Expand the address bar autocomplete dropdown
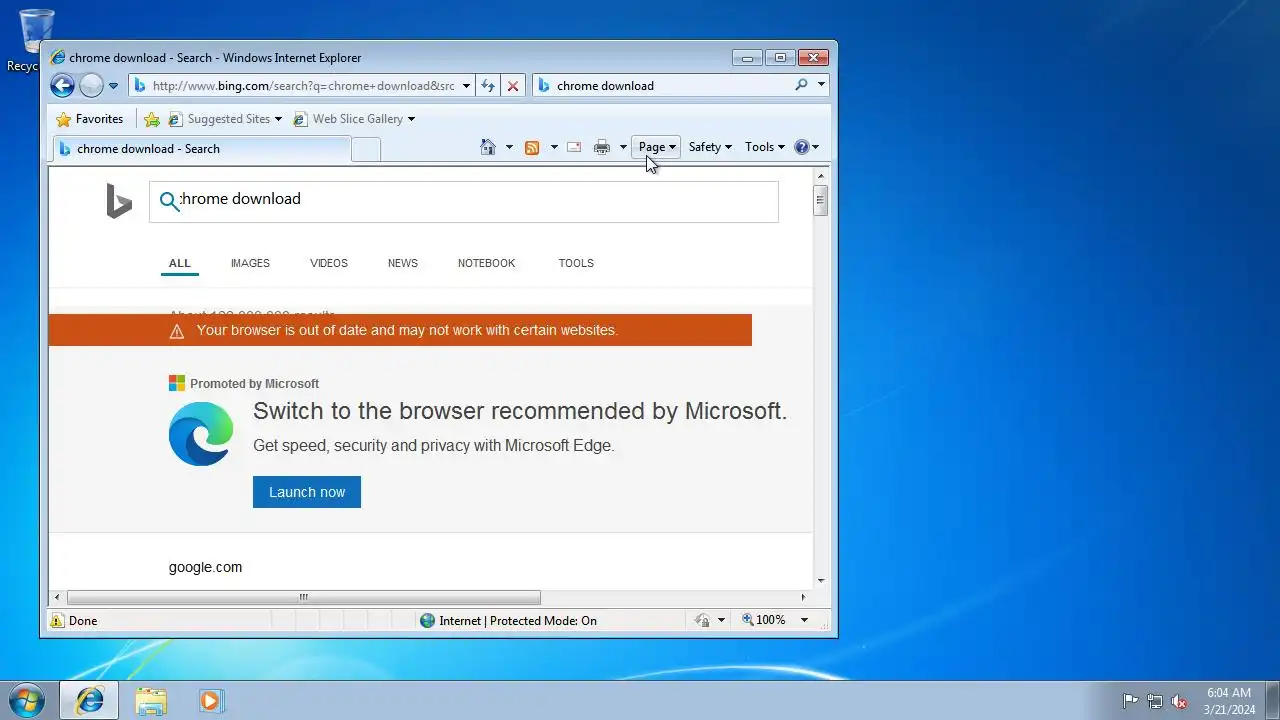 point(466,86)
